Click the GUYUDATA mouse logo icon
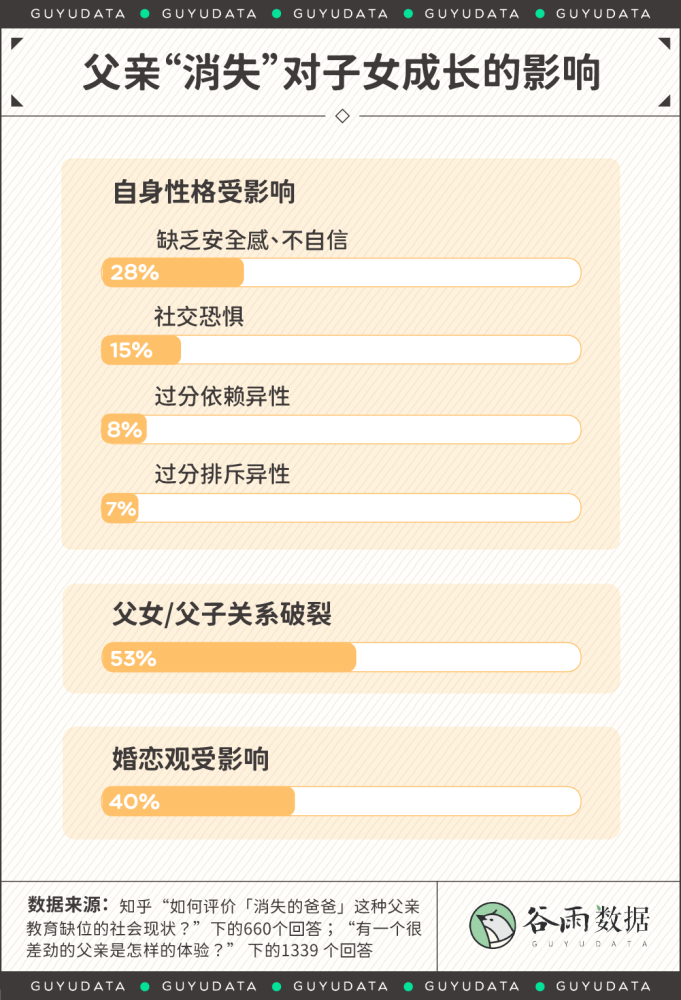The image size is (681, 1000). [x=492, y=925]
